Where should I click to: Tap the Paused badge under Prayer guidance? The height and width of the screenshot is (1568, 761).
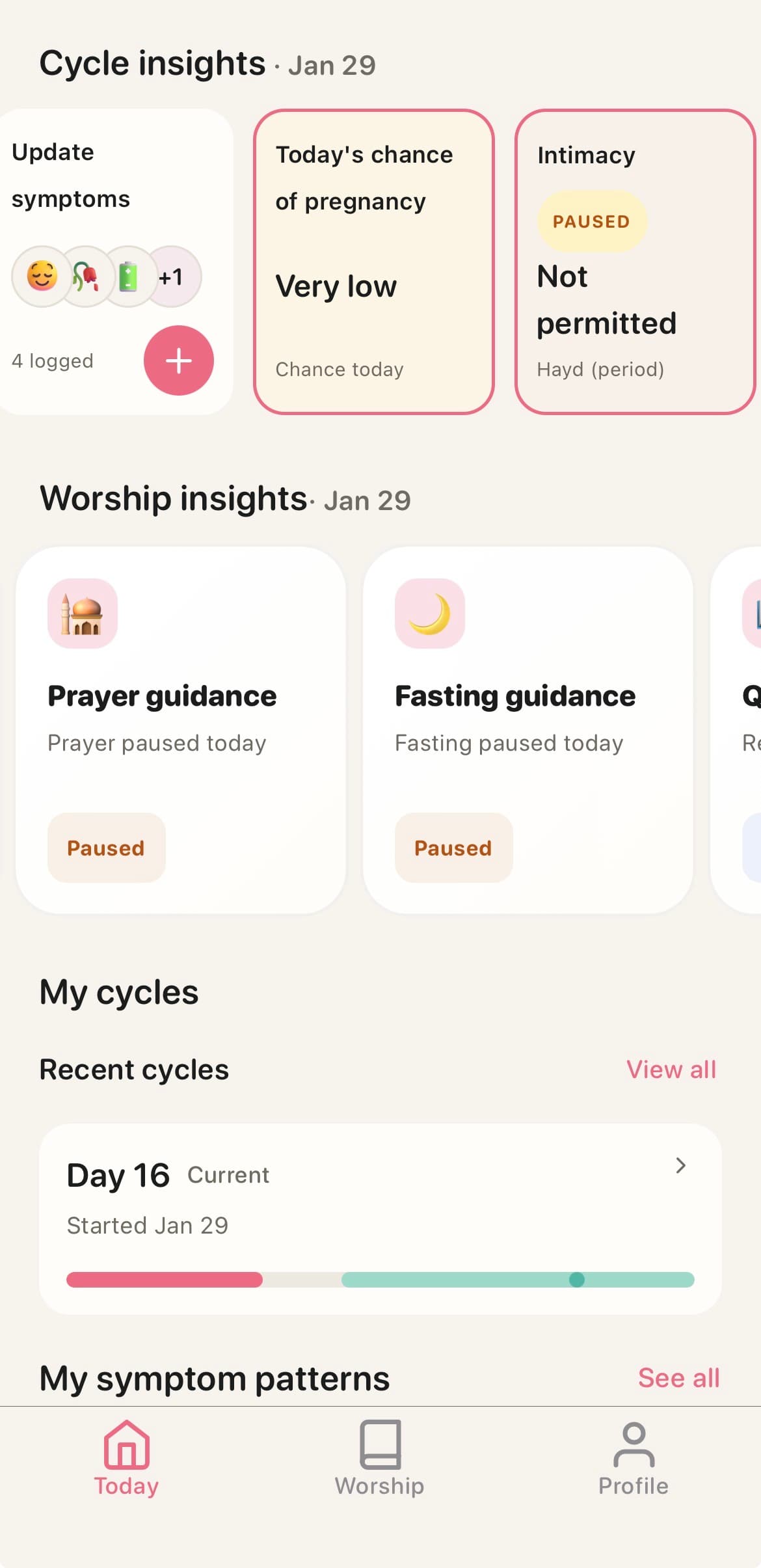click(106, 848)
